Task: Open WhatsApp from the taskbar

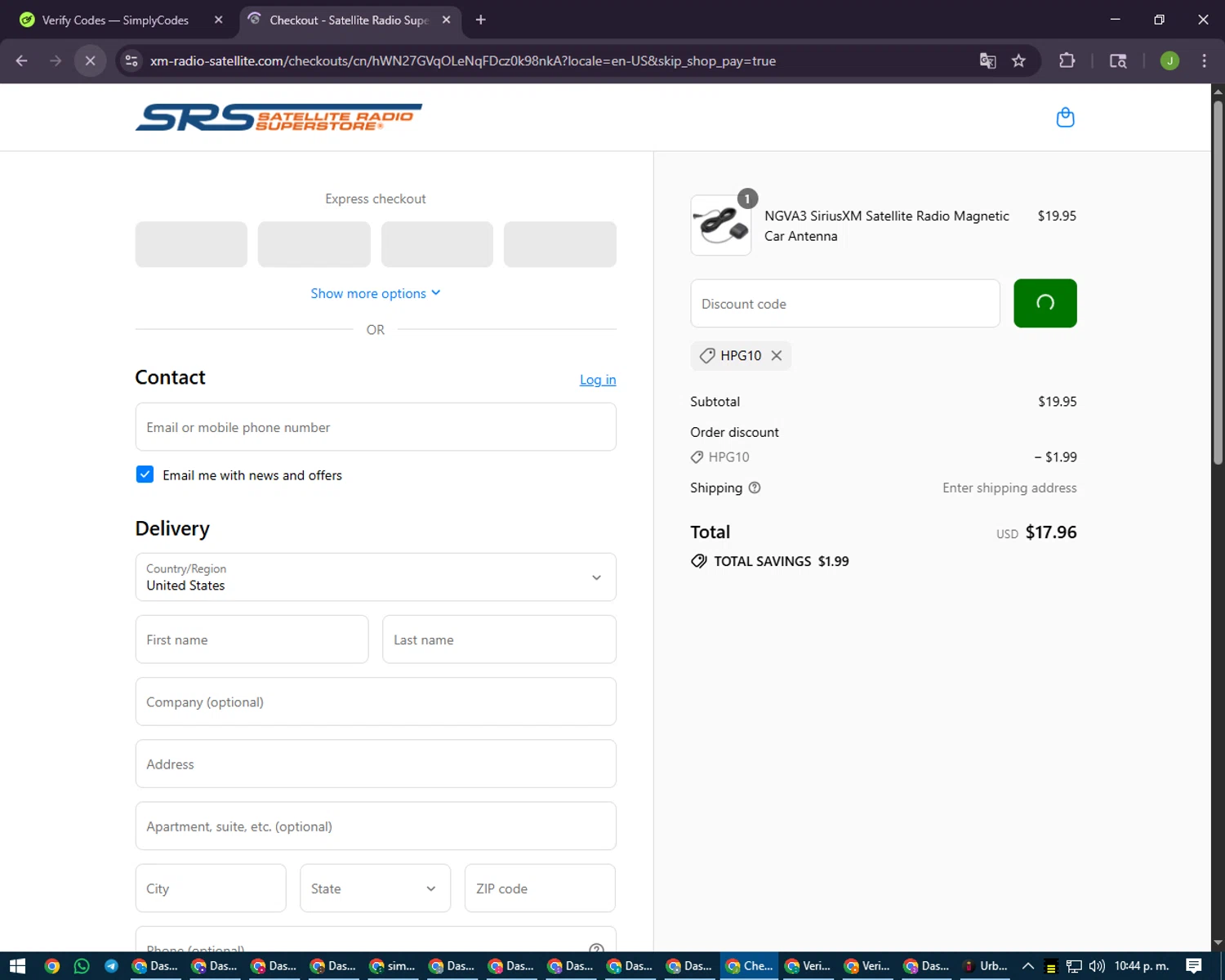Action: (x=82, y=966)
